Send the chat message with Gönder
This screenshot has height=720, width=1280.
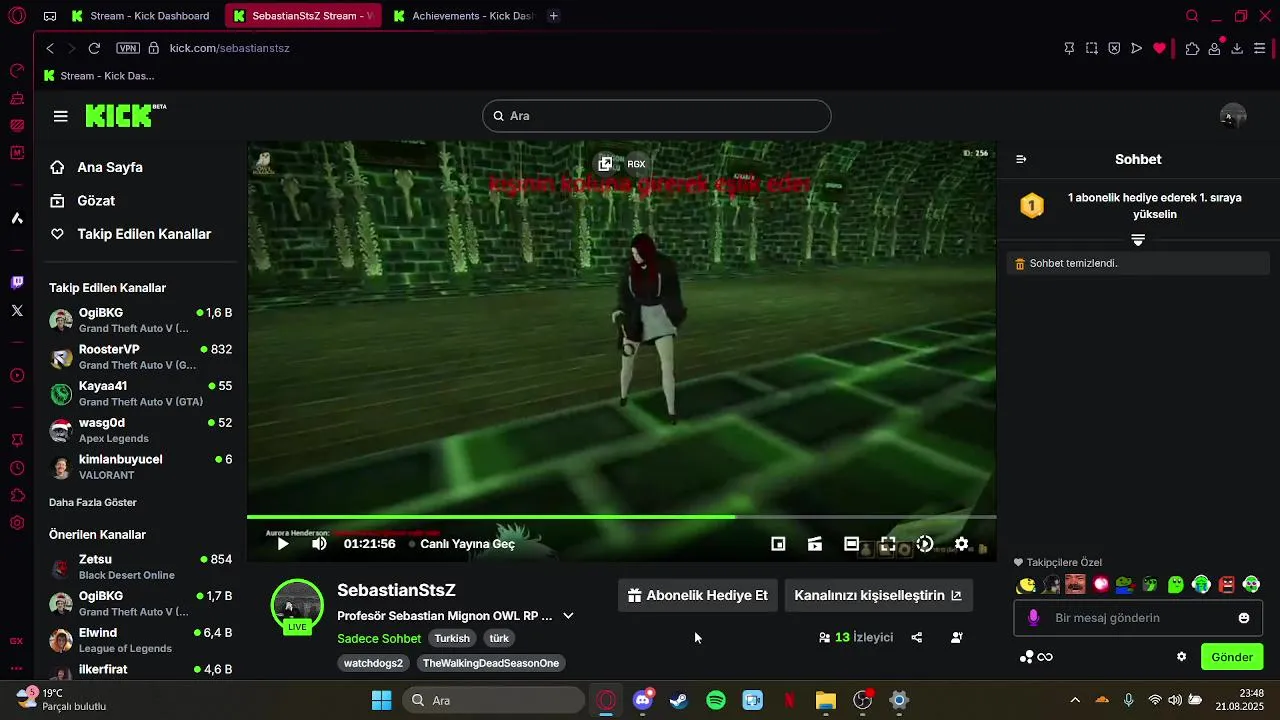pos(1232,657)
